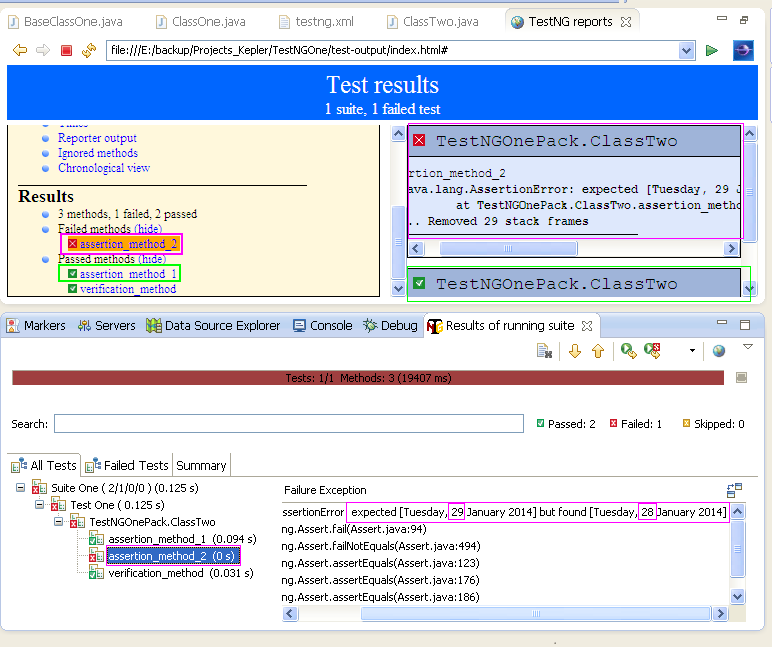772x647 pixels.
Task: Refresh the TestNG report page
Action: [89, 50]
